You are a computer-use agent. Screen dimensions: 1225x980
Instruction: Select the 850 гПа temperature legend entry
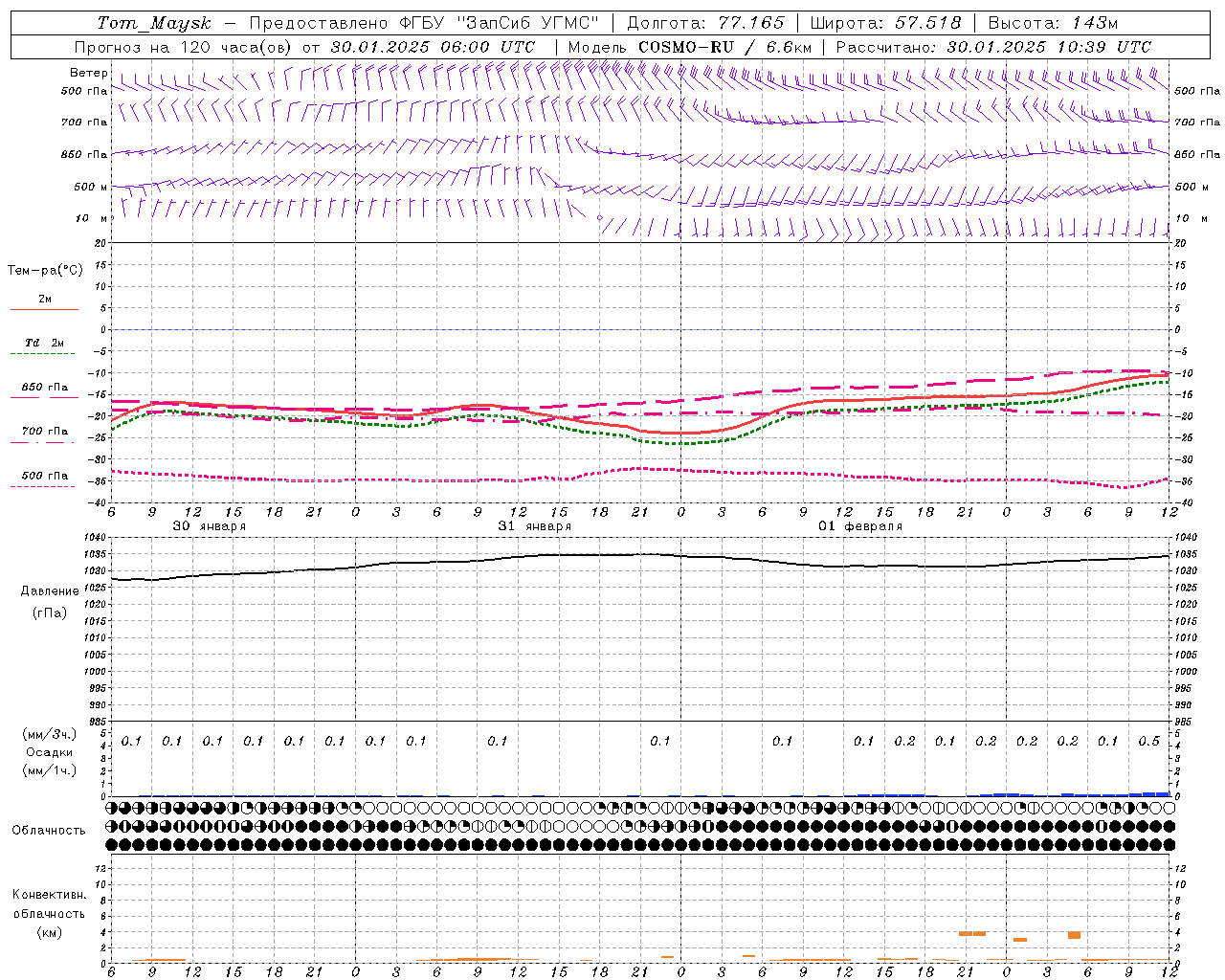(x=44, y=388)
